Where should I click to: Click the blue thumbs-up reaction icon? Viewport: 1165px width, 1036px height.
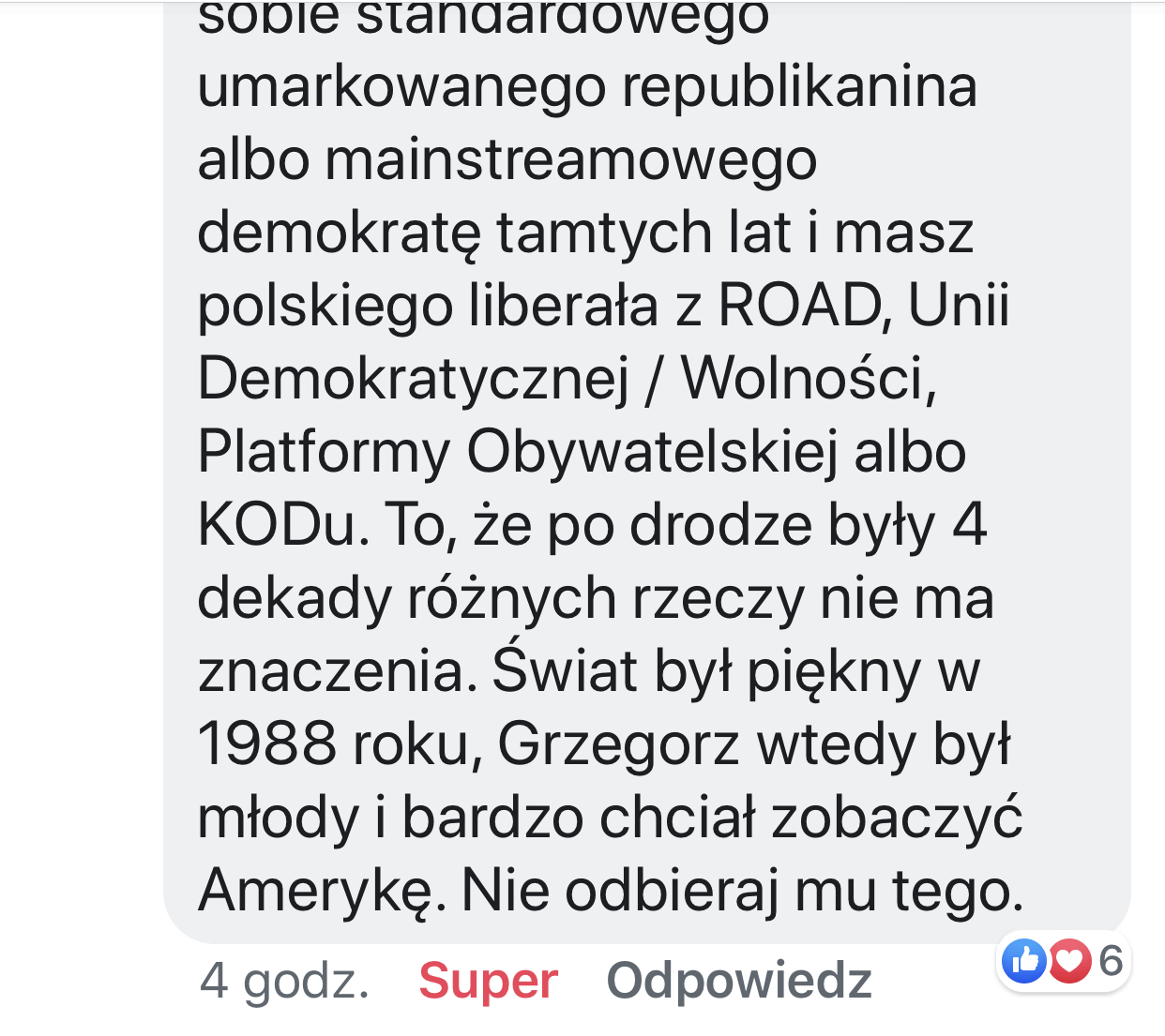pos(1024,960)
